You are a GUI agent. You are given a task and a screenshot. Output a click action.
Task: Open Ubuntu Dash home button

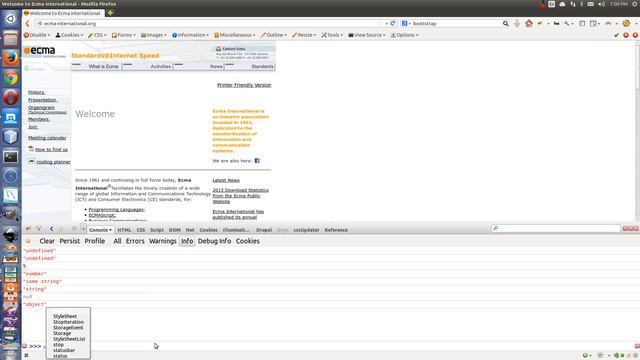click(11, 18)
